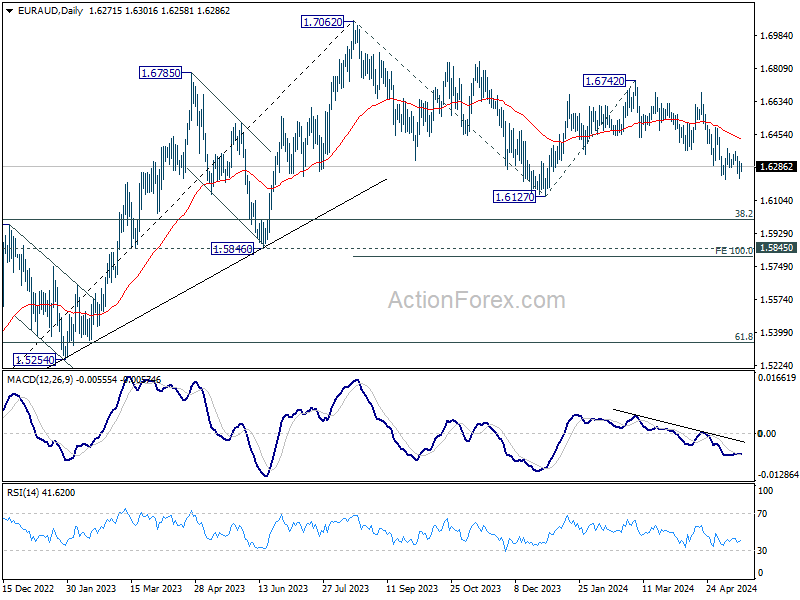The image size is (800, 600).
Task: Click the 1.52240 price axis value
Action: [776, 365]
